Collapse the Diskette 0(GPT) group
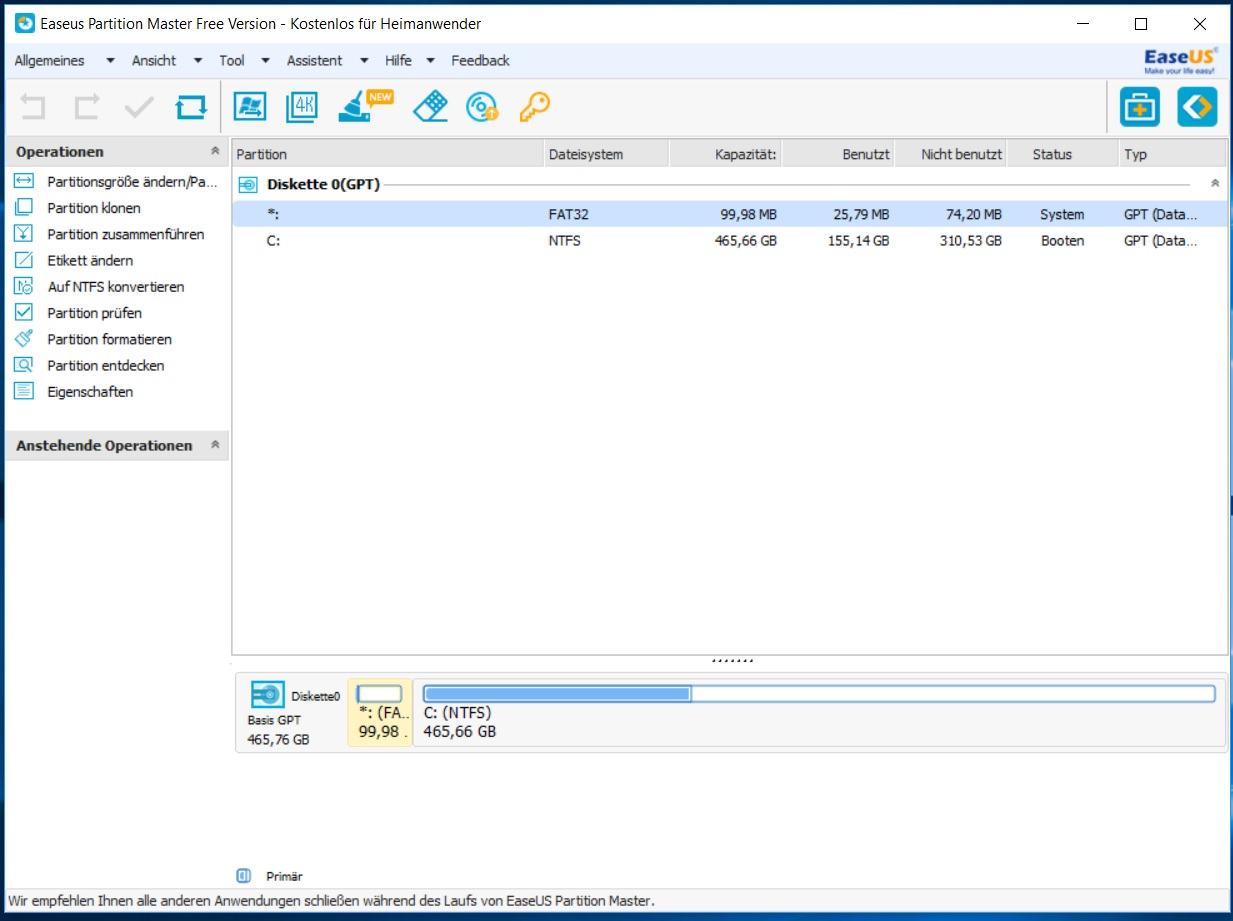Image resolution: width=1233 pixels, height=921 pixels. pos(1215,184)
